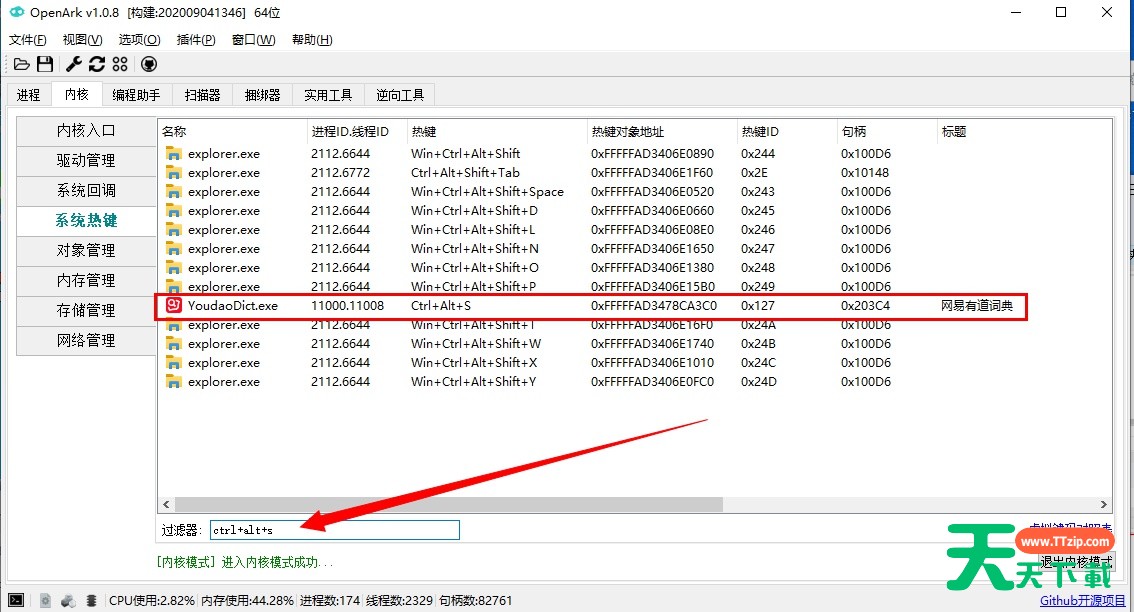Screen dimensions: 1134x612
Task: Click the open folder toolbar icon
Action: coord(21,64)
